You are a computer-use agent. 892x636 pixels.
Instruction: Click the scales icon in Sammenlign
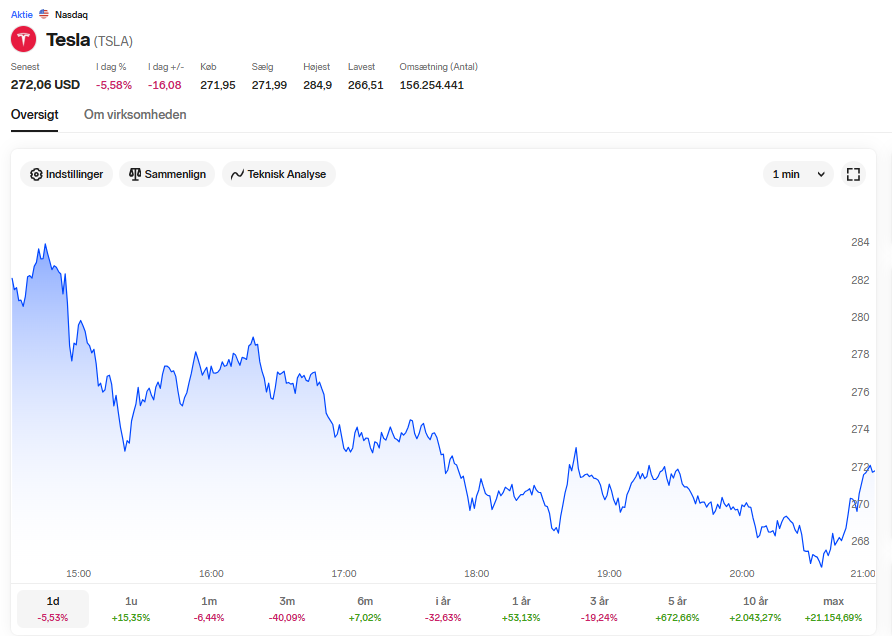pos(135,174)
